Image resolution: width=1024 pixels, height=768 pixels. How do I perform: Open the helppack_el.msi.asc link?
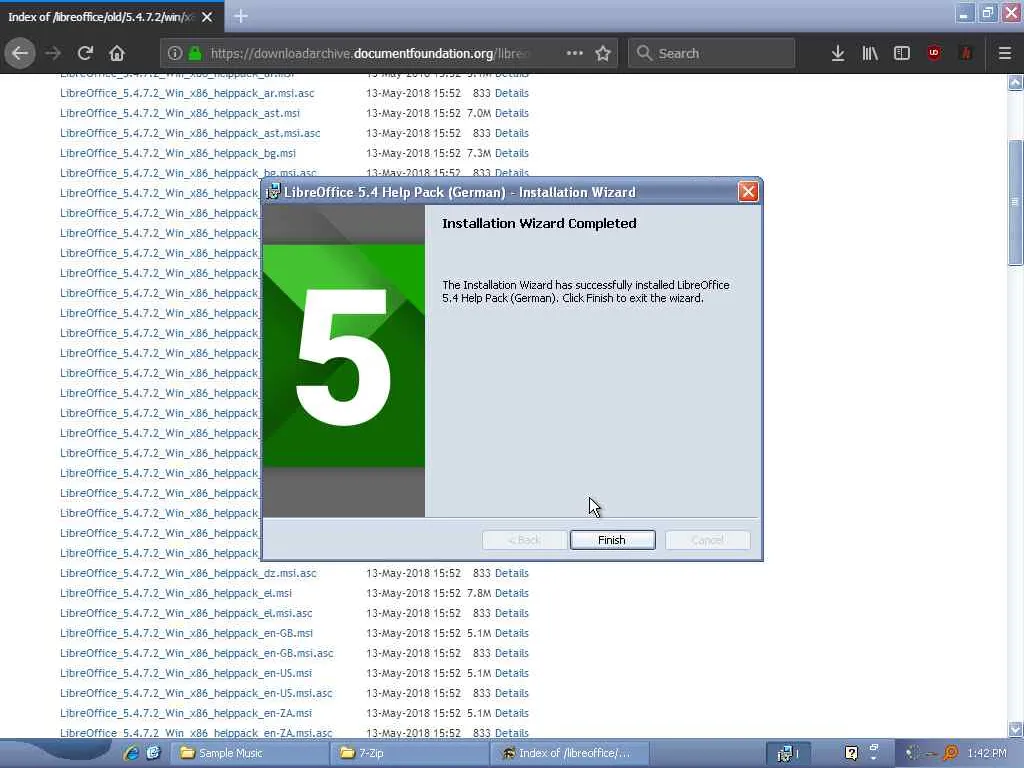[x=186, y=613]
